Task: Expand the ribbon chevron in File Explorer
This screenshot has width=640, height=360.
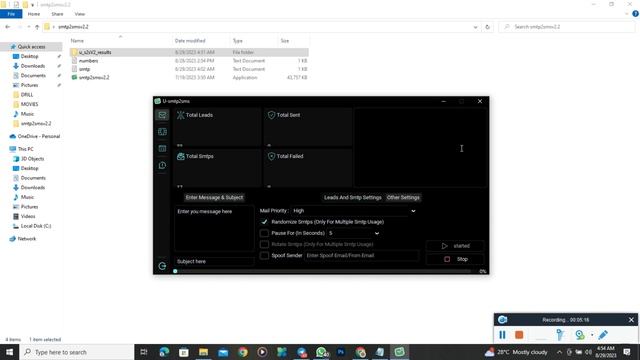Action: pos(627,14)
